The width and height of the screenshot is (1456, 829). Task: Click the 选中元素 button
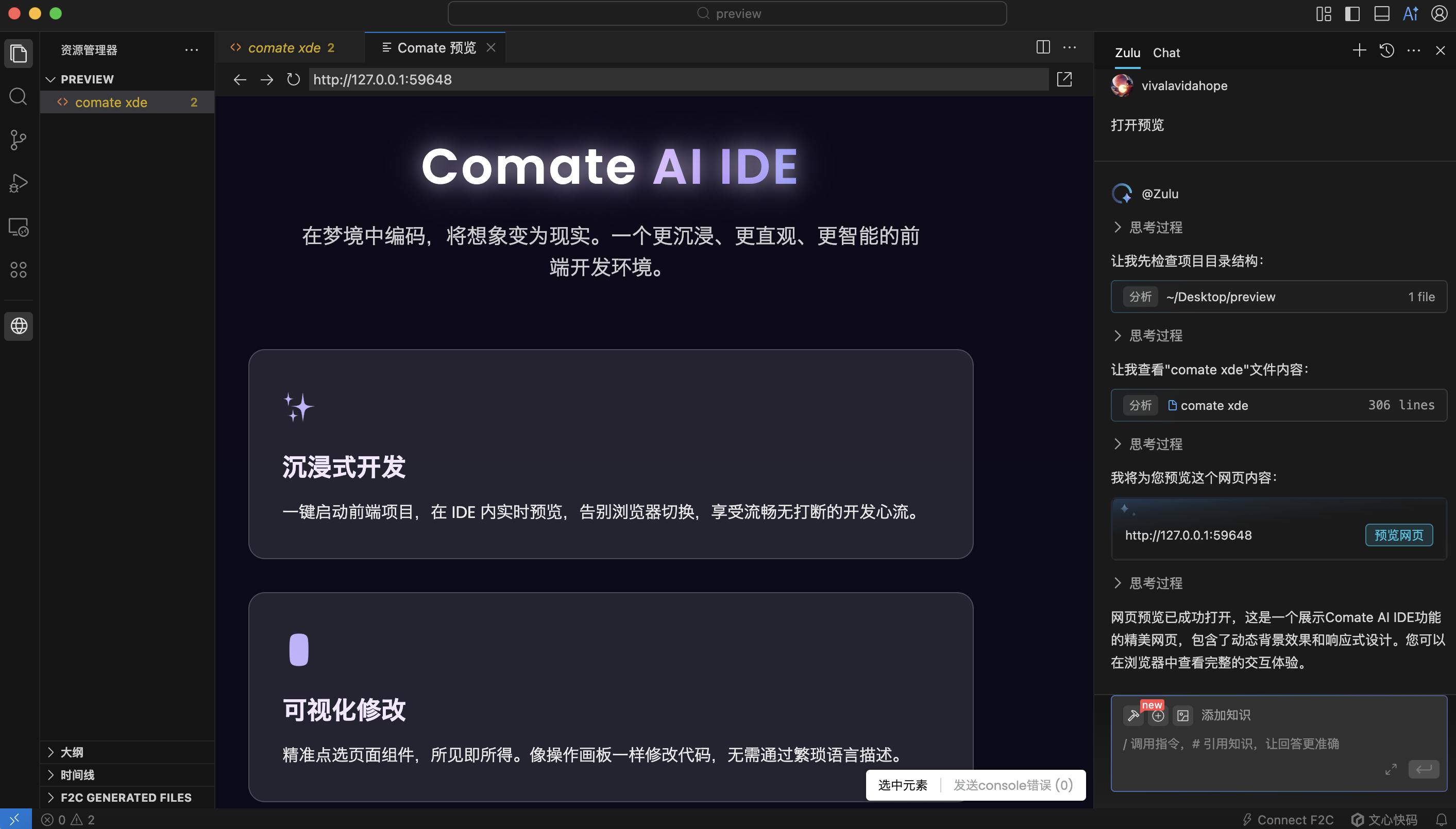902,785
